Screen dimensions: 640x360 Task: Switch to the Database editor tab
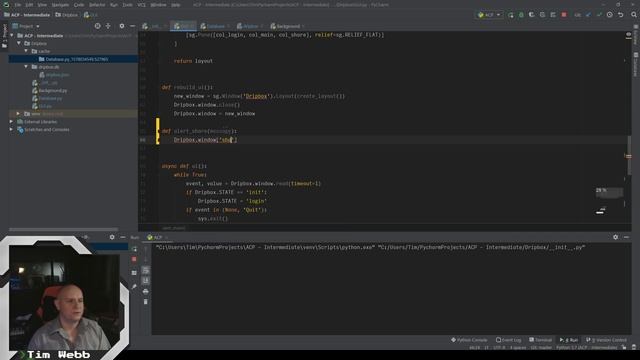point(215,26)
